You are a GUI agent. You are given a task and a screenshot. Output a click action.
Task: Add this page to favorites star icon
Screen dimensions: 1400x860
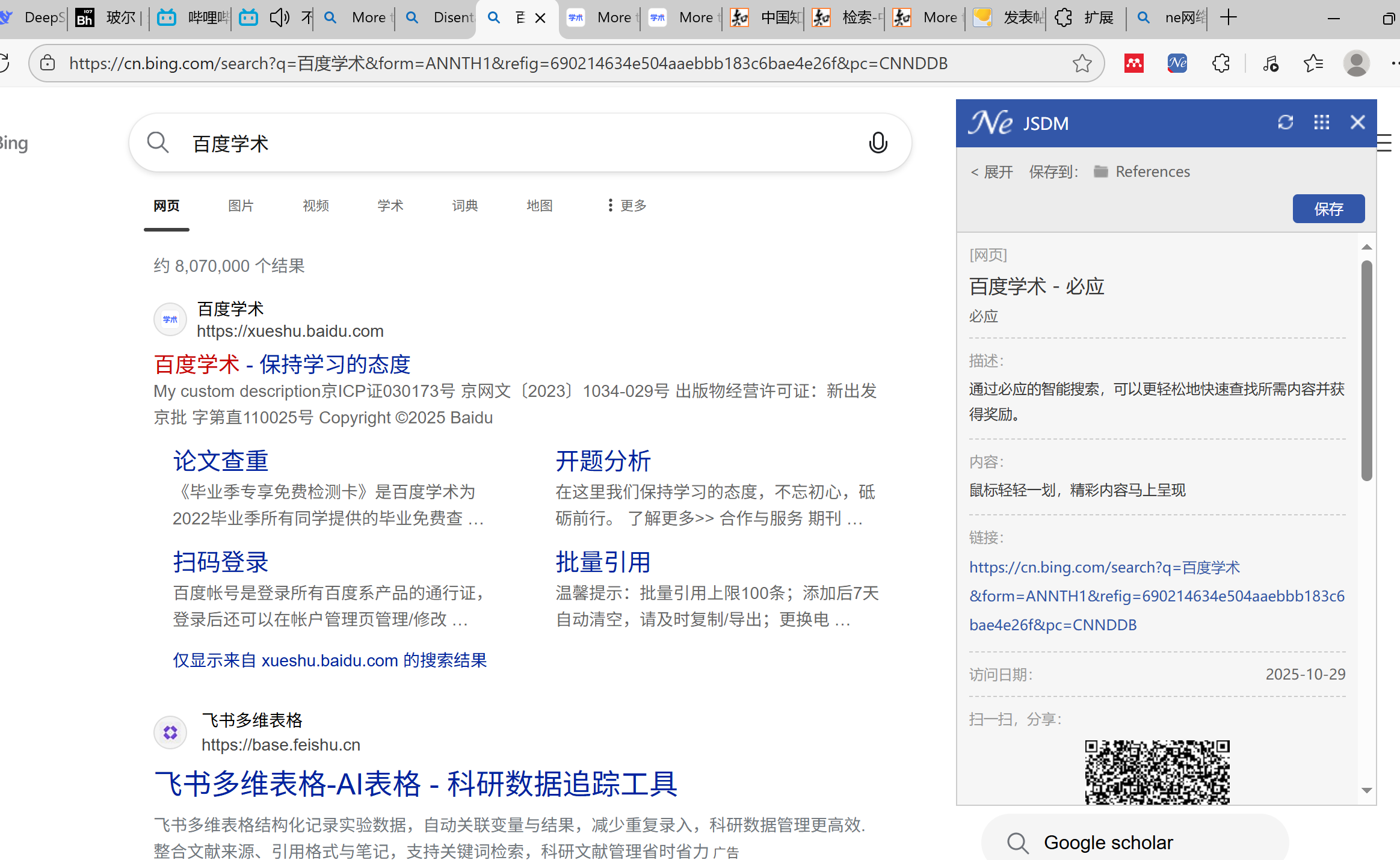1082,63
